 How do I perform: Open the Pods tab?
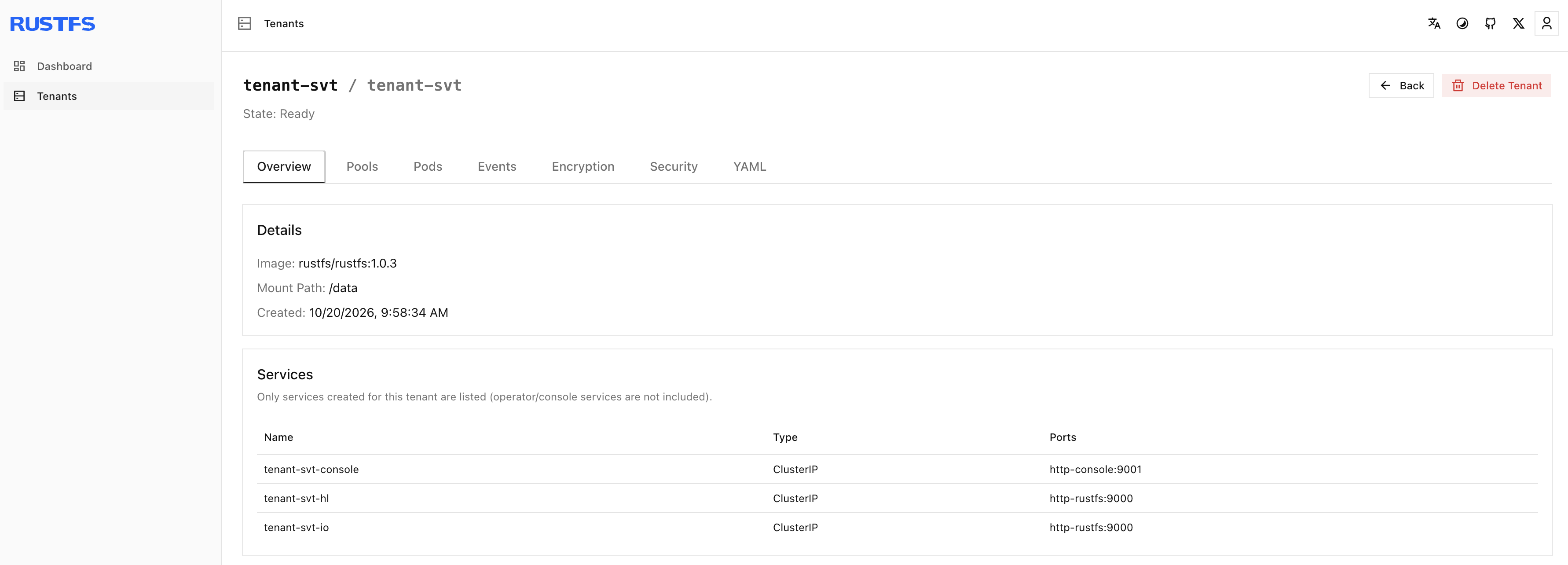tap(428, 167)
